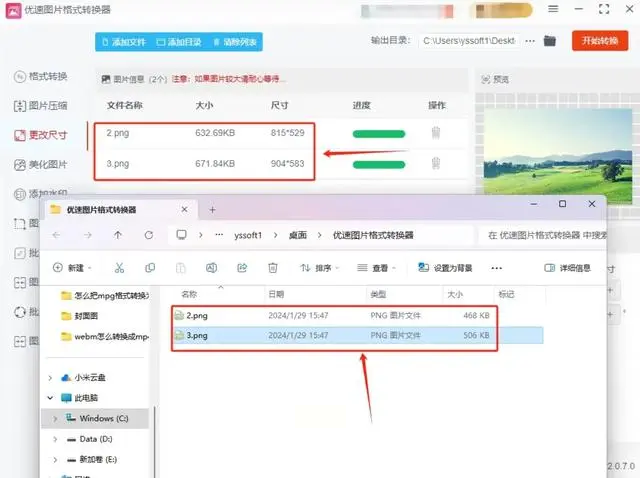Go forward in File Explorer
640x478 pixels.
(87, 235)
